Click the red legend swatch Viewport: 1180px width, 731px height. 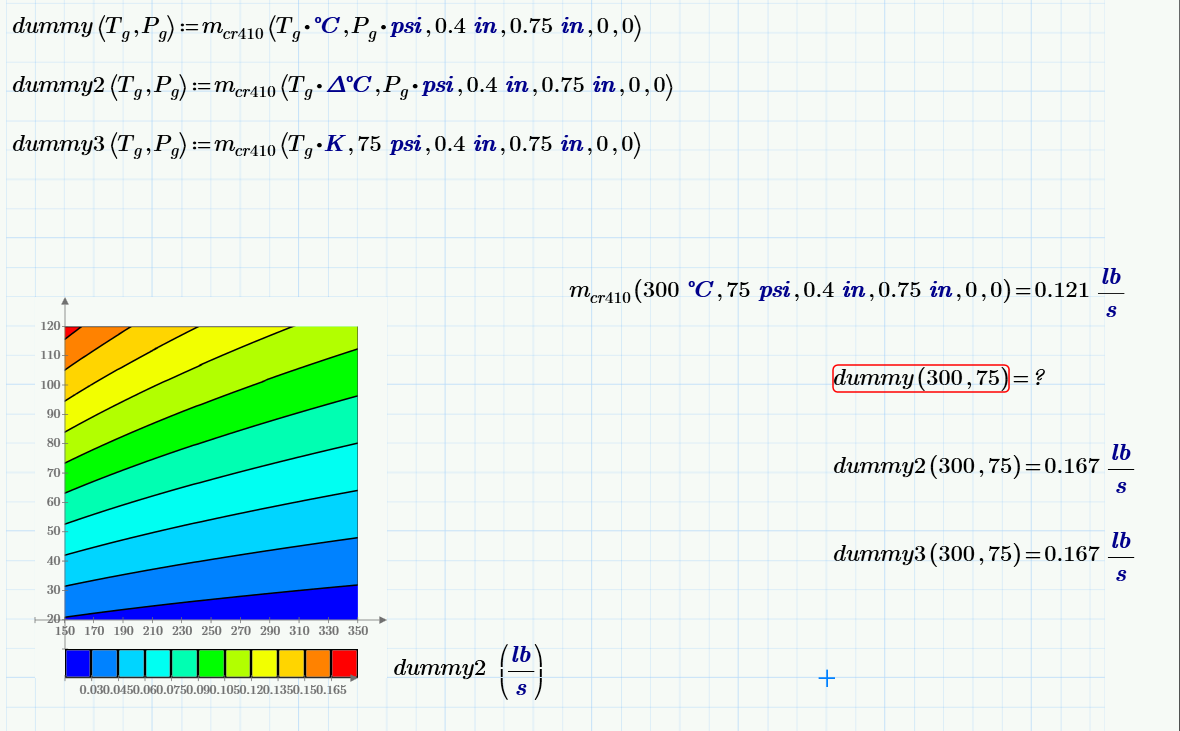pyautogui.click(x=345, y=663)
